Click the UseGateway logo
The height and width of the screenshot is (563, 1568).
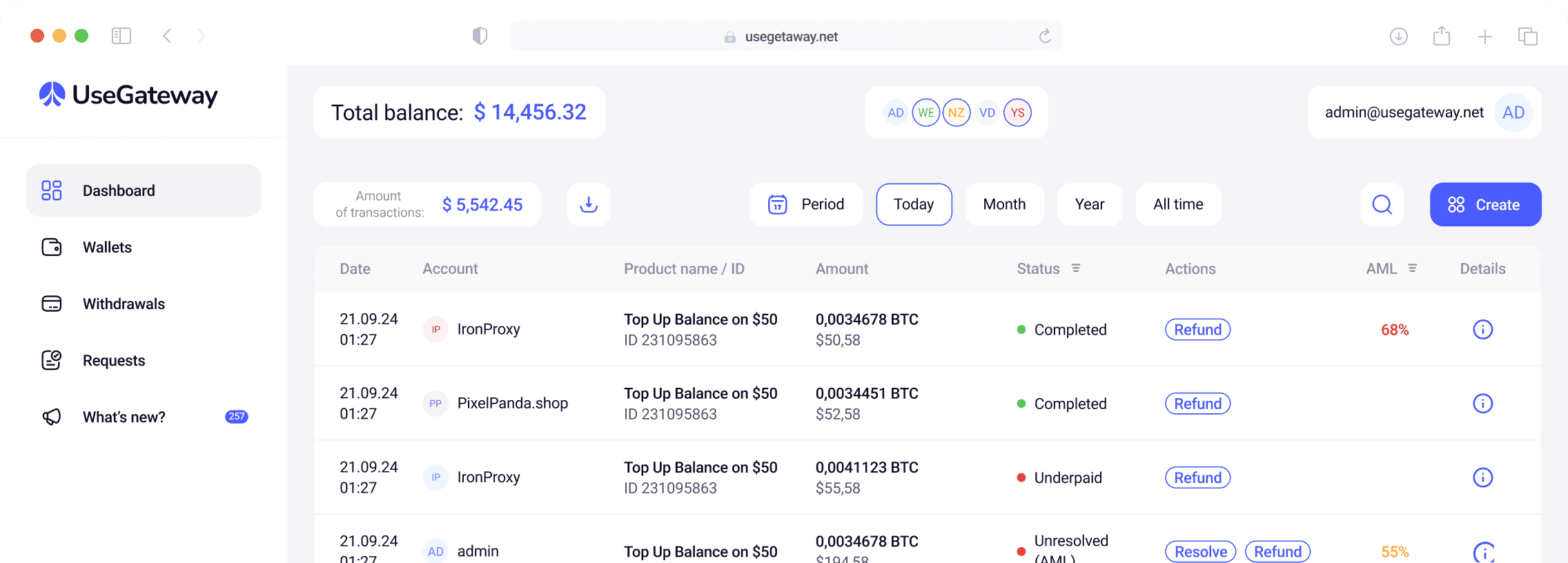point(128,95)
